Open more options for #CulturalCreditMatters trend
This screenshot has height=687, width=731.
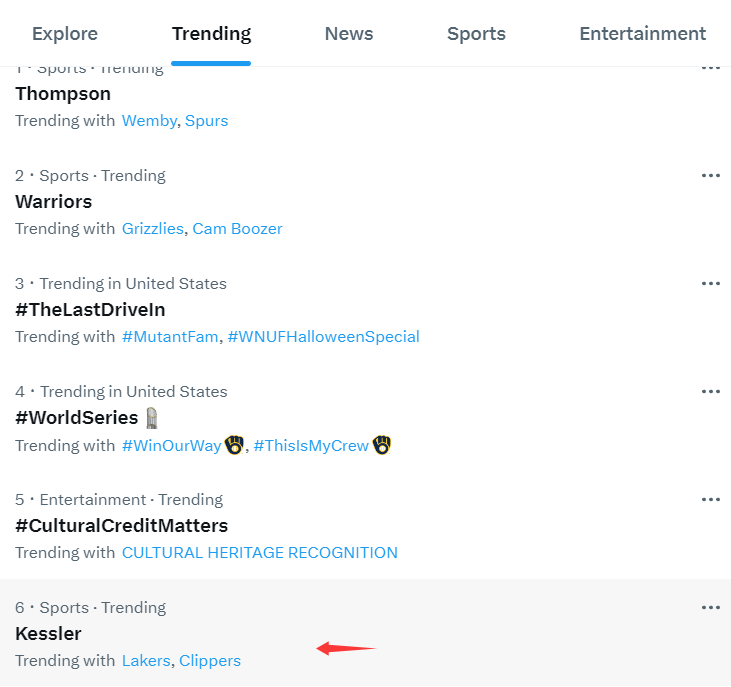[x=710, y=500]
